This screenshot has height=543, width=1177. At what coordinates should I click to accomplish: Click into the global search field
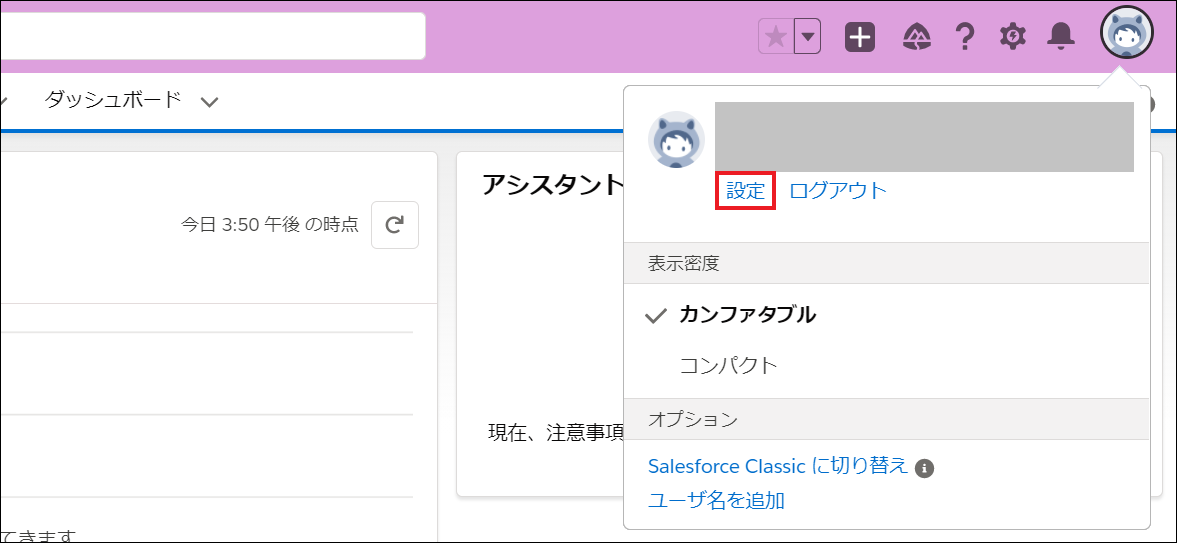tap(210, 36)
